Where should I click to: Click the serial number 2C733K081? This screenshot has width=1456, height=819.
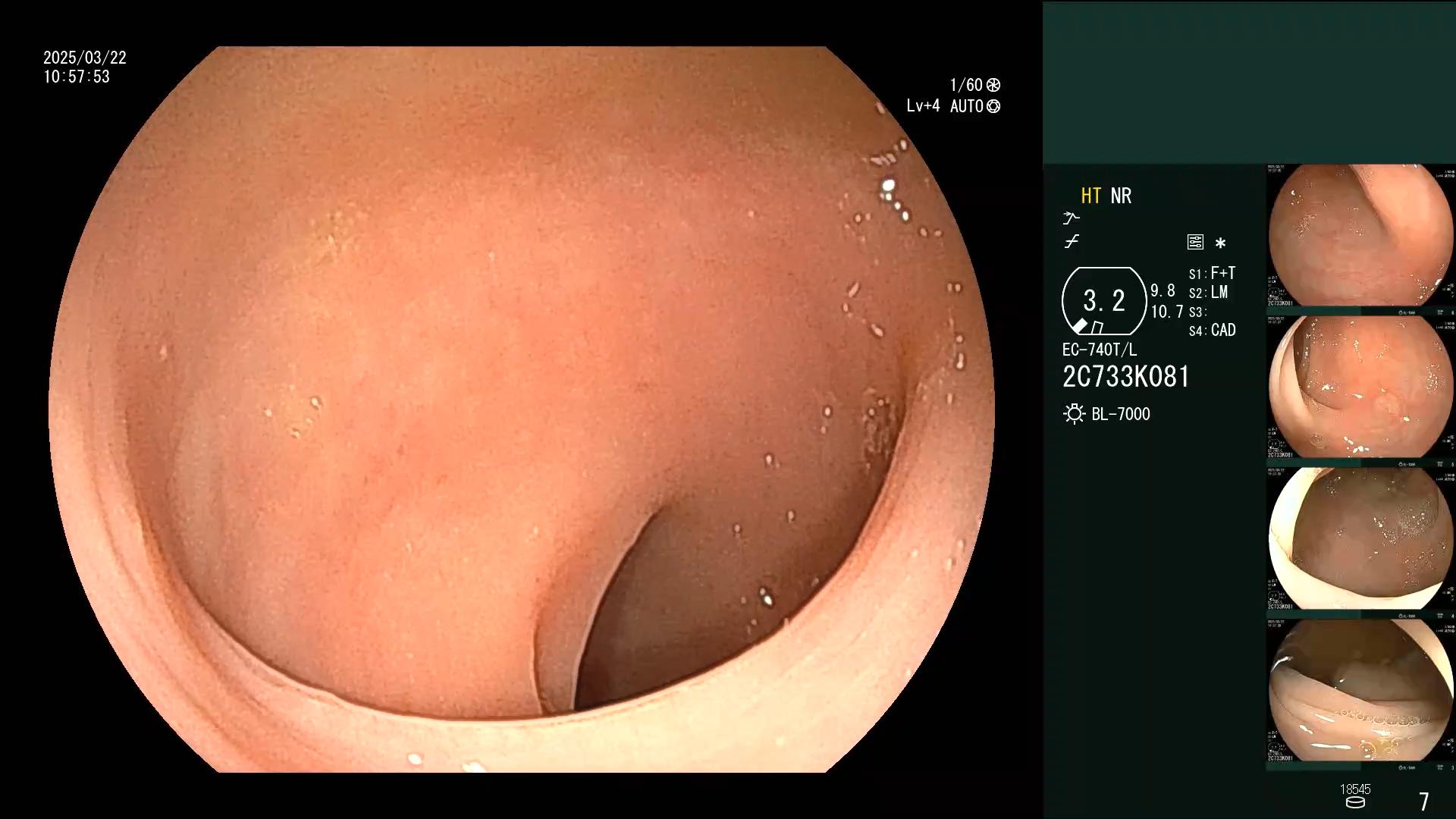click(1126, 377)
